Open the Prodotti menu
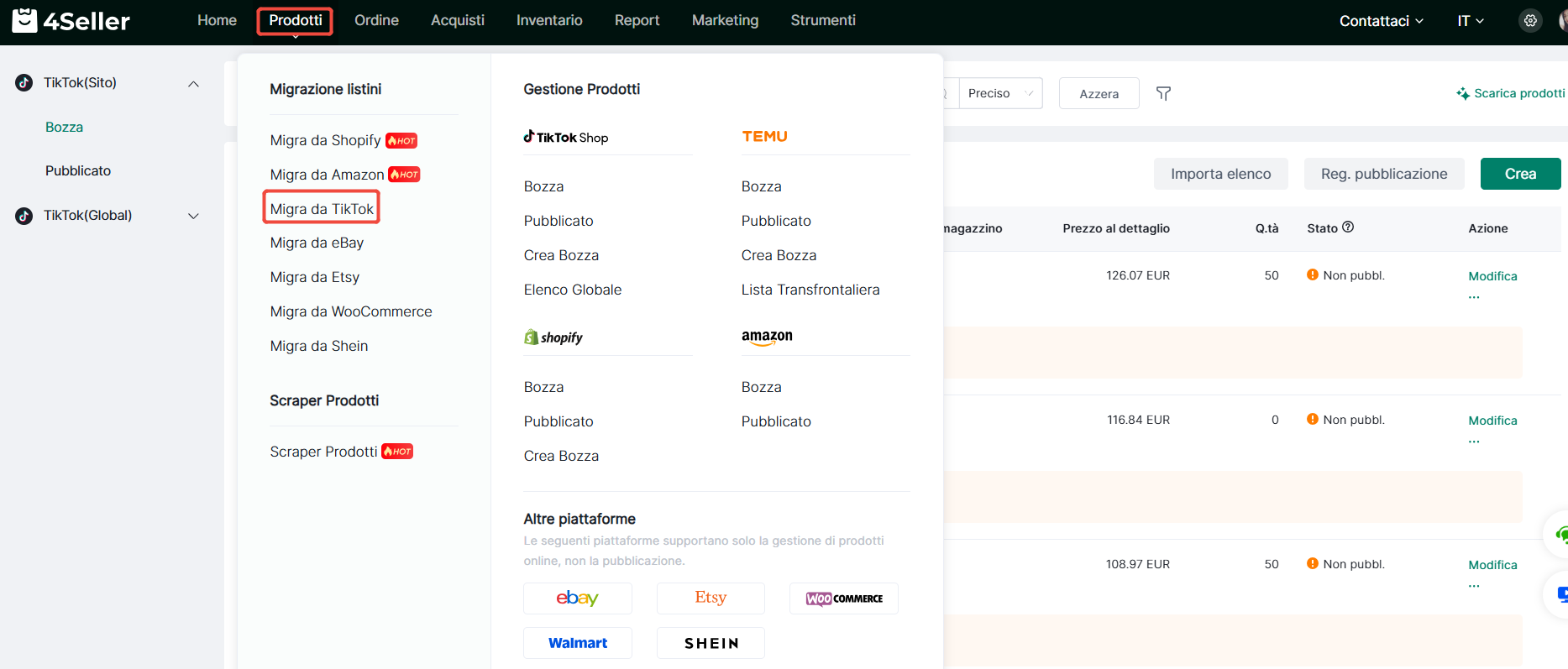Viewport: 1568px width, 669px height. (x=296, y=20)
